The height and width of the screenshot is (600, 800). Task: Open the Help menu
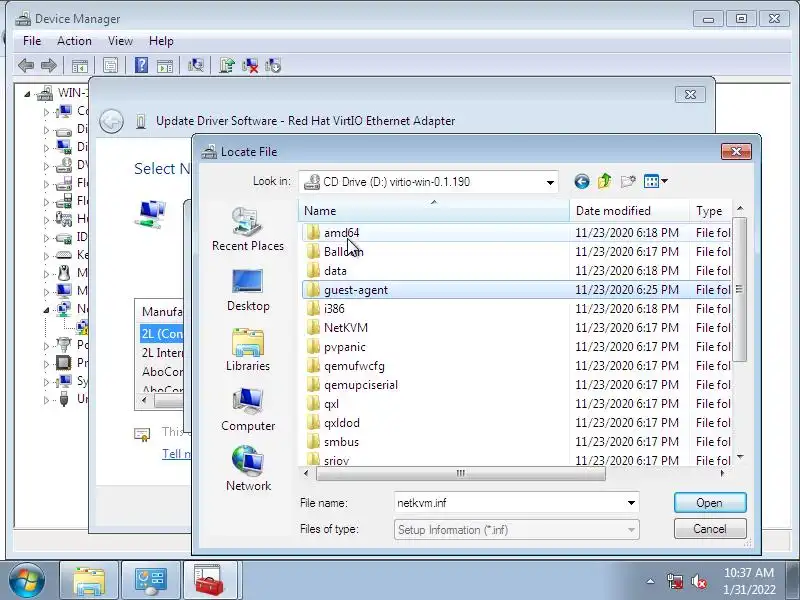coord(161,41)
